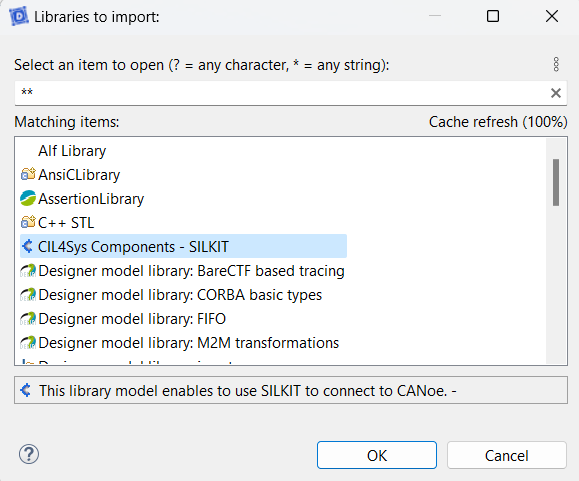Viewport: 579px width, 481px height.
Task: Click the description bar blue arrow icon
Action: (x=26, y=390)
